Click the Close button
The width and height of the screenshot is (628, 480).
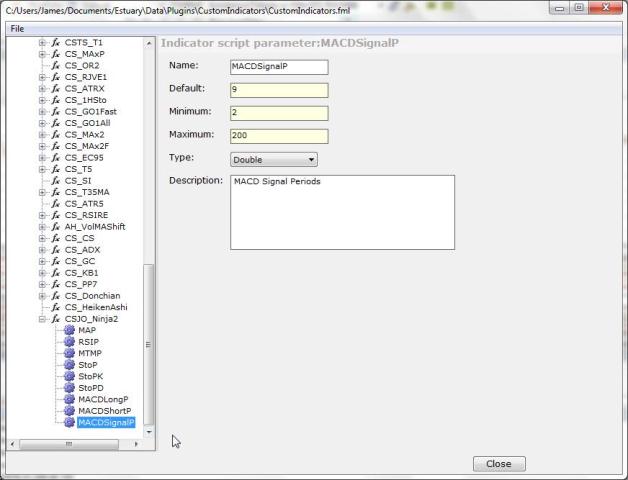[499, 464]
